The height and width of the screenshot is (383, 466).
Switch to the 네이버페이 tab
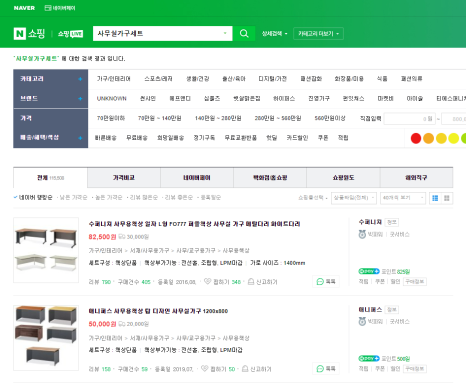click(x=197, y=178)
